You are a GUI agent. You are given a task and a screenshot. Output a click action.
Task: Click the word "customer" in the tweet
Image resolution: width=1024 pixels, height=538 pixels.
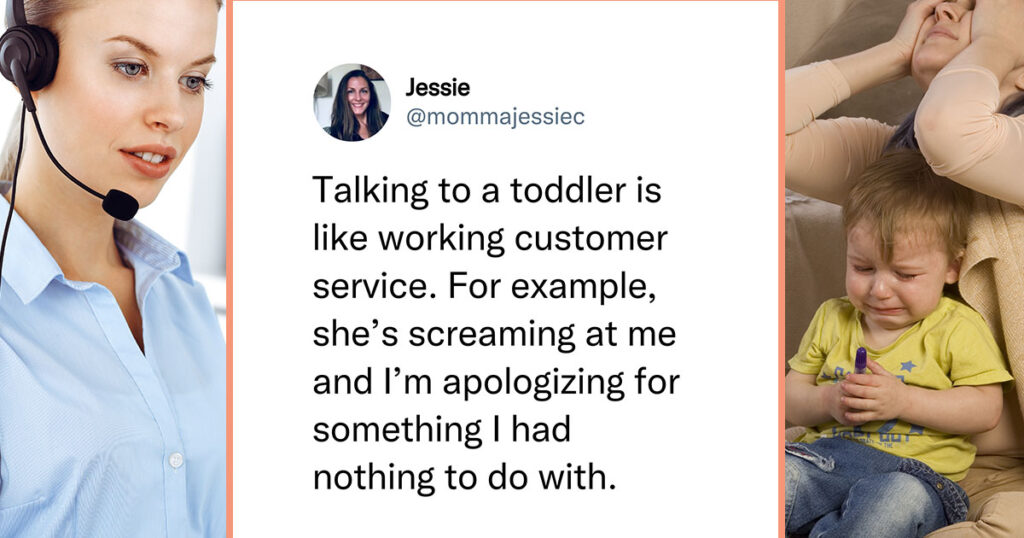[x=591, y=238]
